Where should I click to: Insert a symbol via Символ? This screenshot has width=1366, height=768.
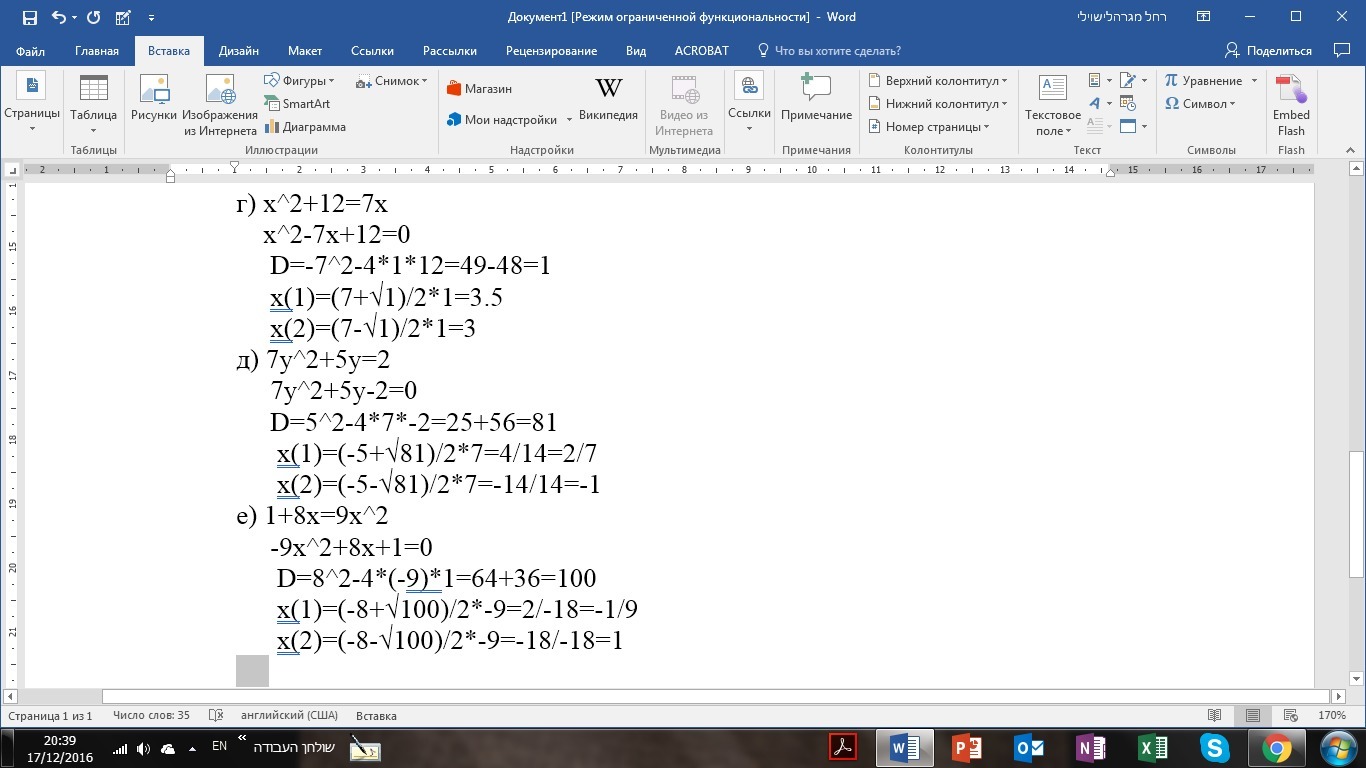(1200, 104)
